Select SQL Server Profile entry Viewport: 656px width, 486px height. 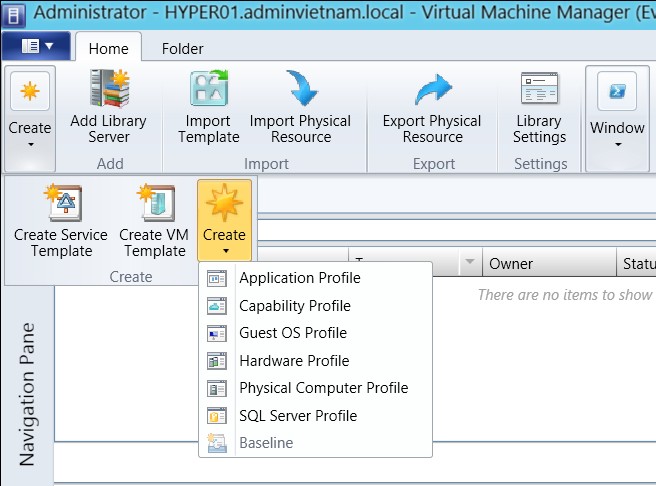(315, 416)
